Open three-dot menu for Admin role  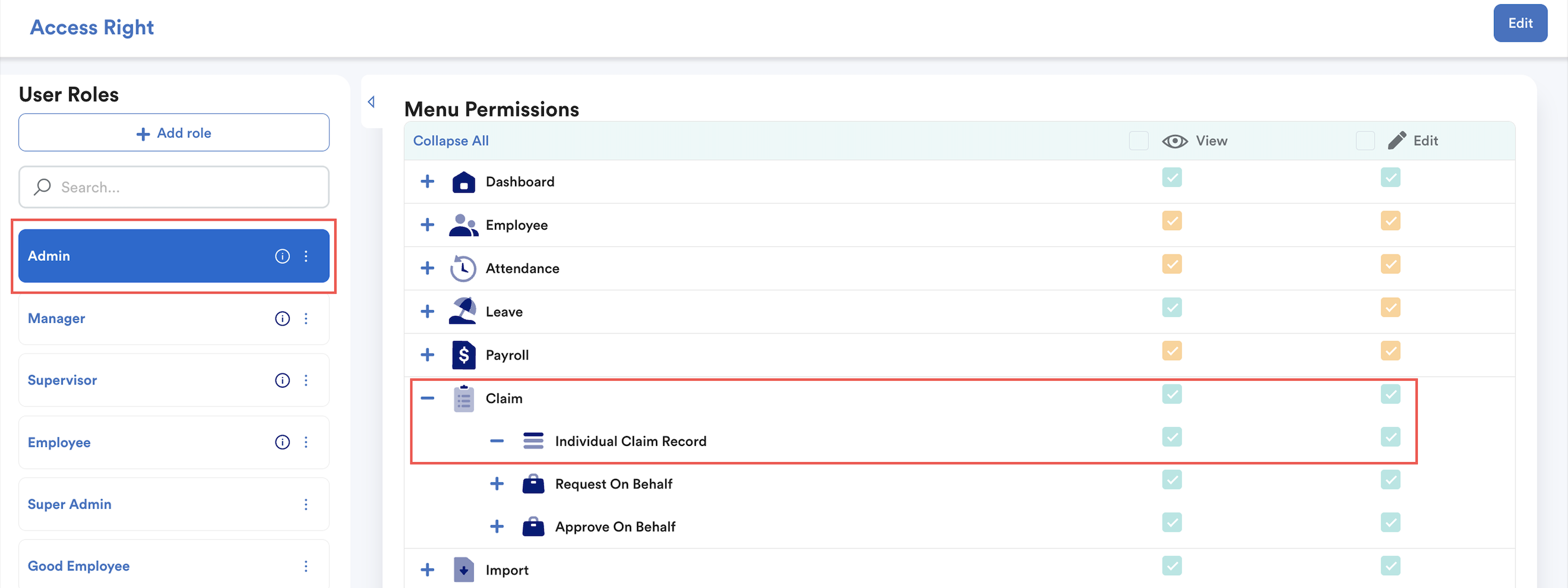coord(305,256)
